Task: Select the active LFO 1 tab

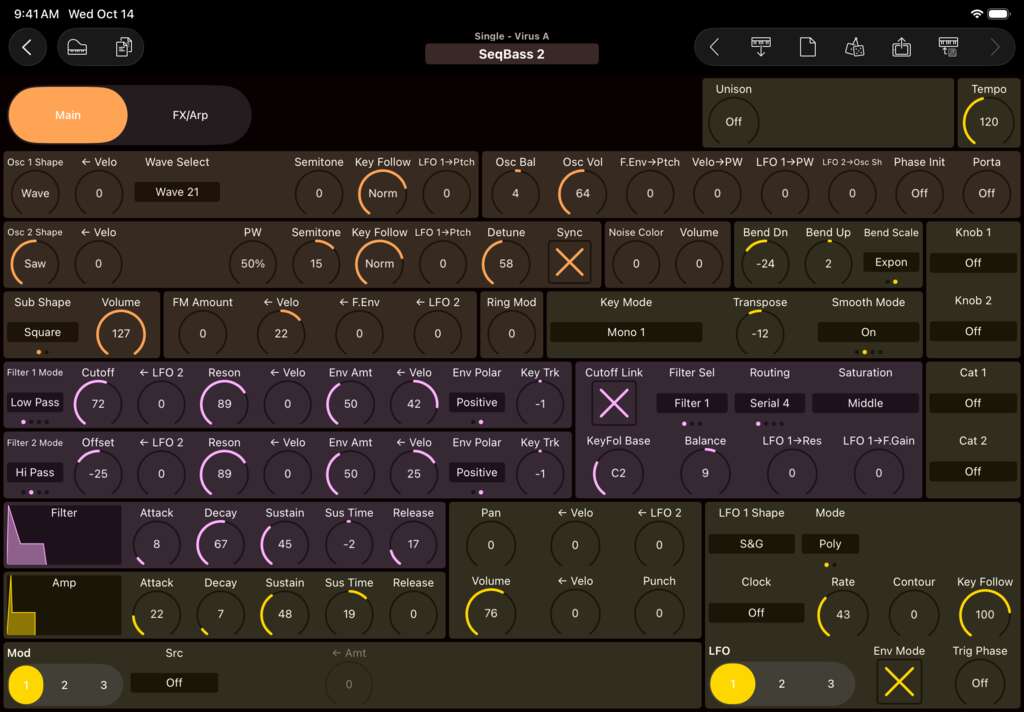Action: pos(733,683)
